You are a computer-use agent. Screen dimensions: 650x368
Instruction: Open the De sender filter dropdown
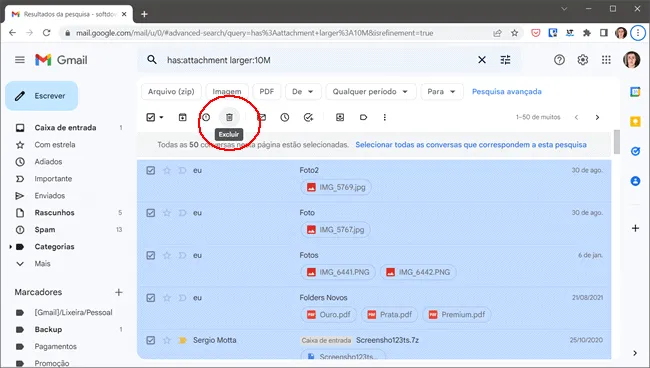[x=303, y=92]
